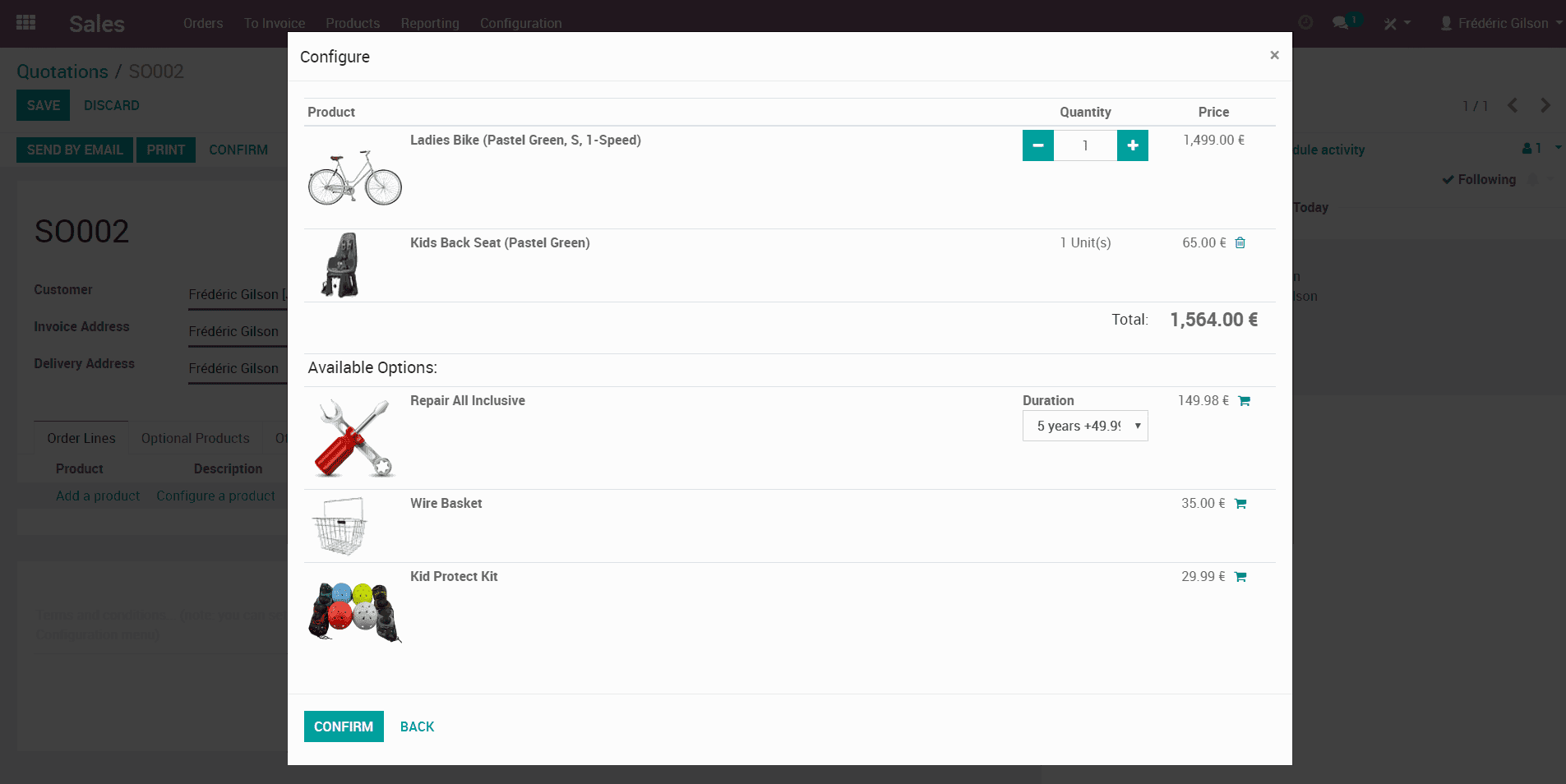
Task: Open the Products menu
Action: pyautogui.click(x=353, y=23)
